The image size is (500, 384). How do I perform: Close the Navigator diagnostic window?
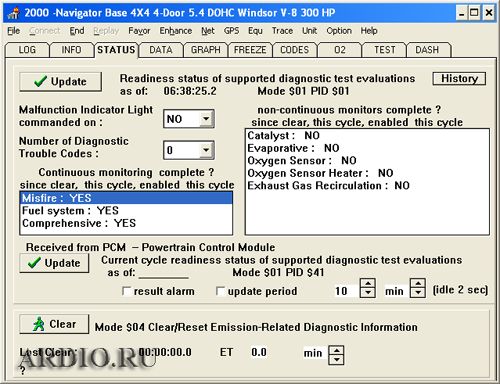click(488, 13)
